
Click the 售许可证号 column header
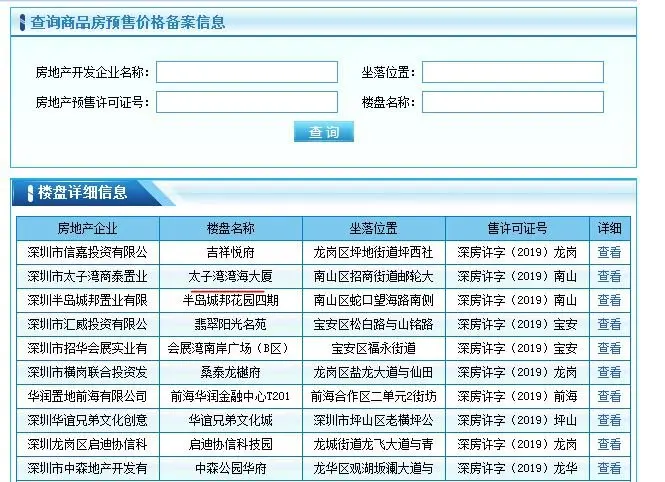click(x=517, y=228)
